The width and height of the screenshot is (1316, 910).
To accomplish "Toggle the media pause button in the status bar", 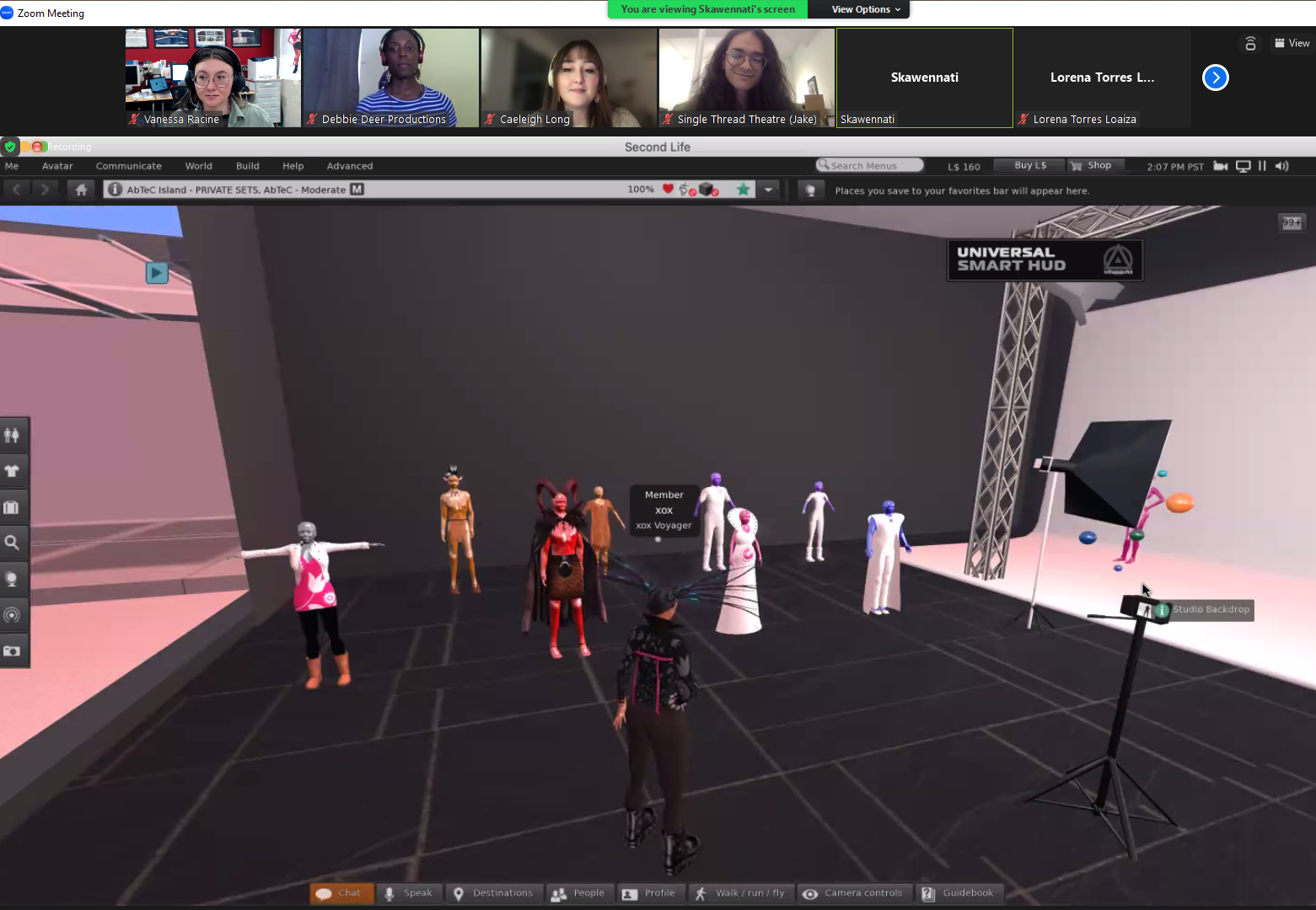I will coord(1262,166).
